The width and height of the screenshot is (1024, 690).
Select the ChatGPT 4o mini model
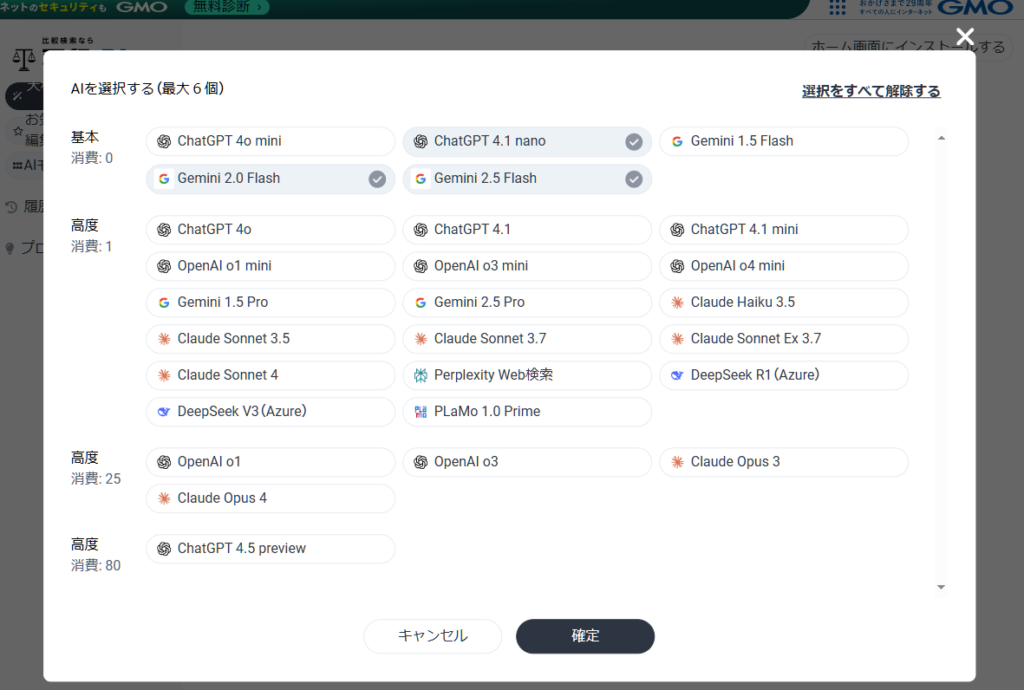click(270, 142)
